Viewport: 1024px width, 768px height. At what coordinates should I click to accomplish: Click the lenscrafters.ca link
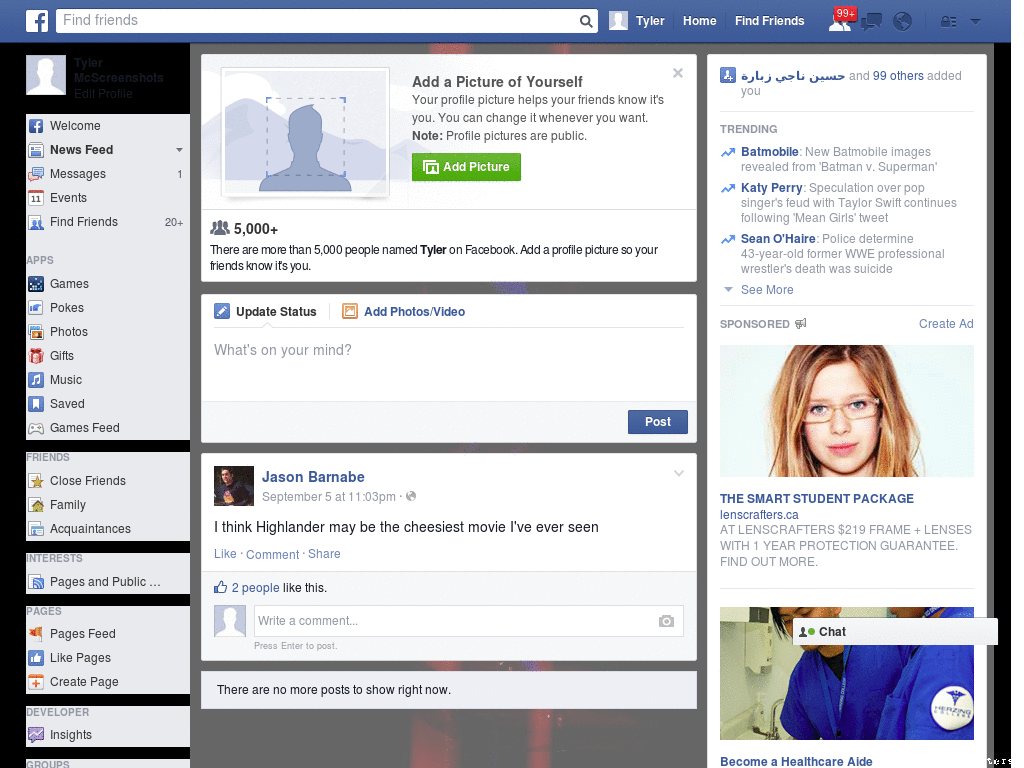point(759,515)
